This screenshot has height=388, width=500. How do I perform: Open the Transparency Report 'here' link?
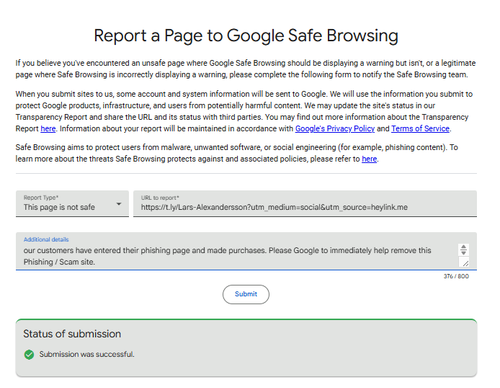coord(48,129)
